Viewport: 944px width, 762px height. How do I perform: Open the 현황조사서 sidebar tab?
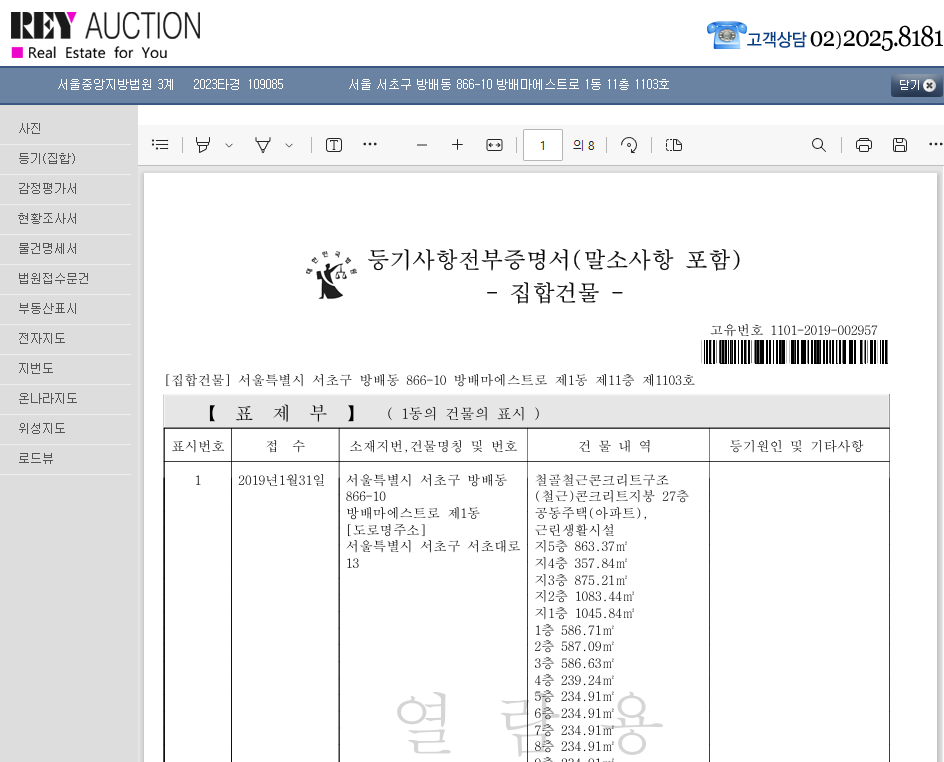click(66, 218)
